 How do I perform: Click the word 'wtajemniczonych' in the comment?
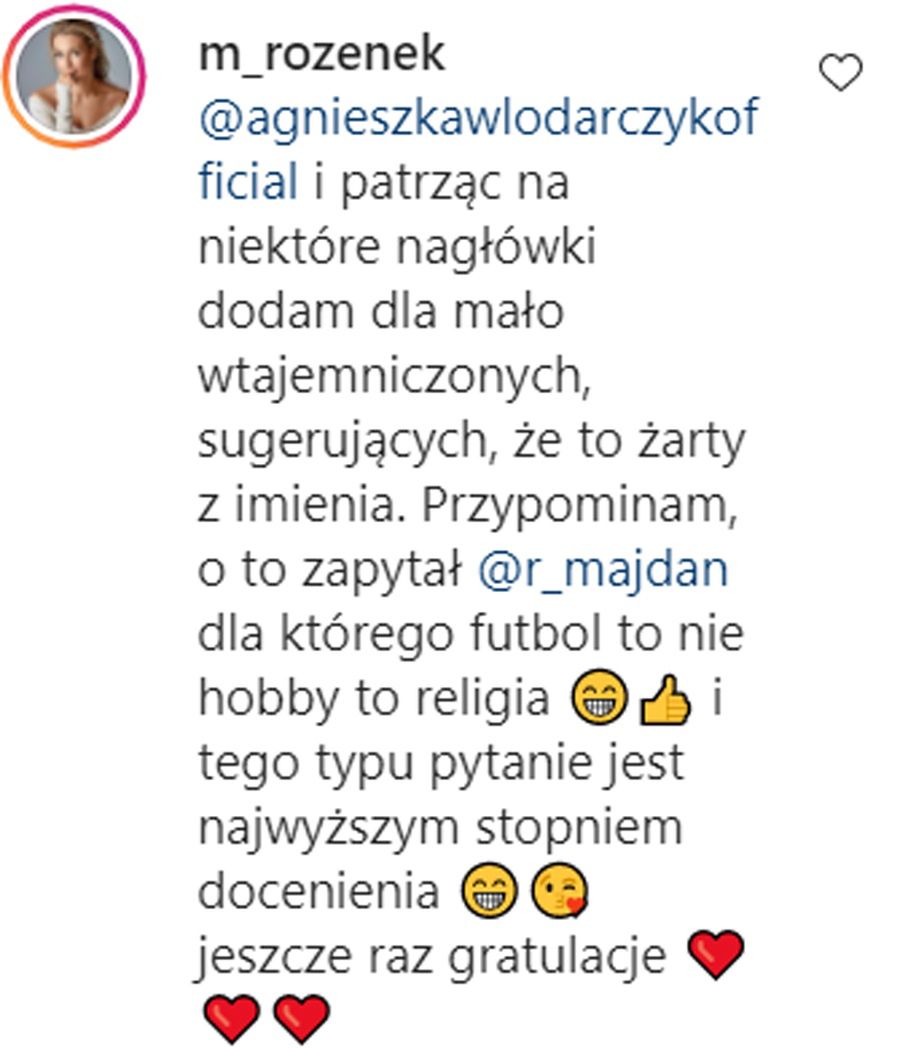point(394,378)
